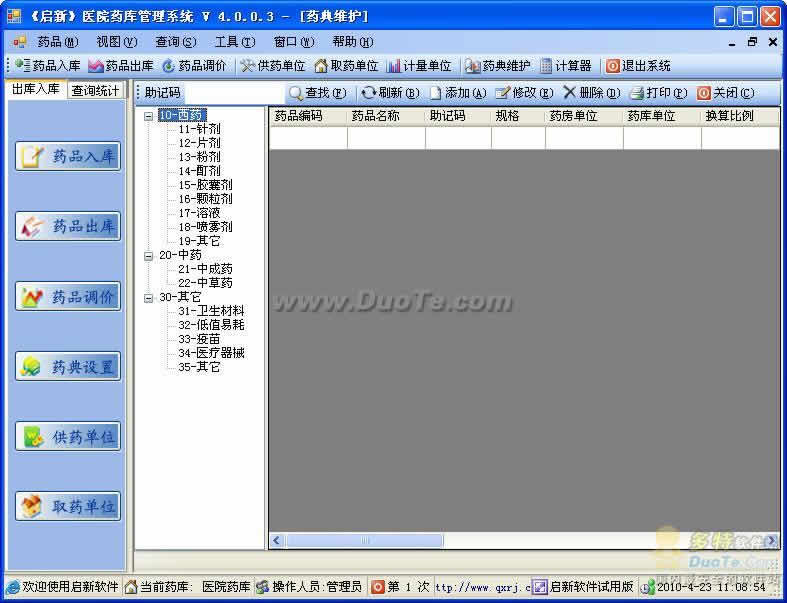
Task: Select 21-中成药 in the tree
Action: [x=205, y=270]
